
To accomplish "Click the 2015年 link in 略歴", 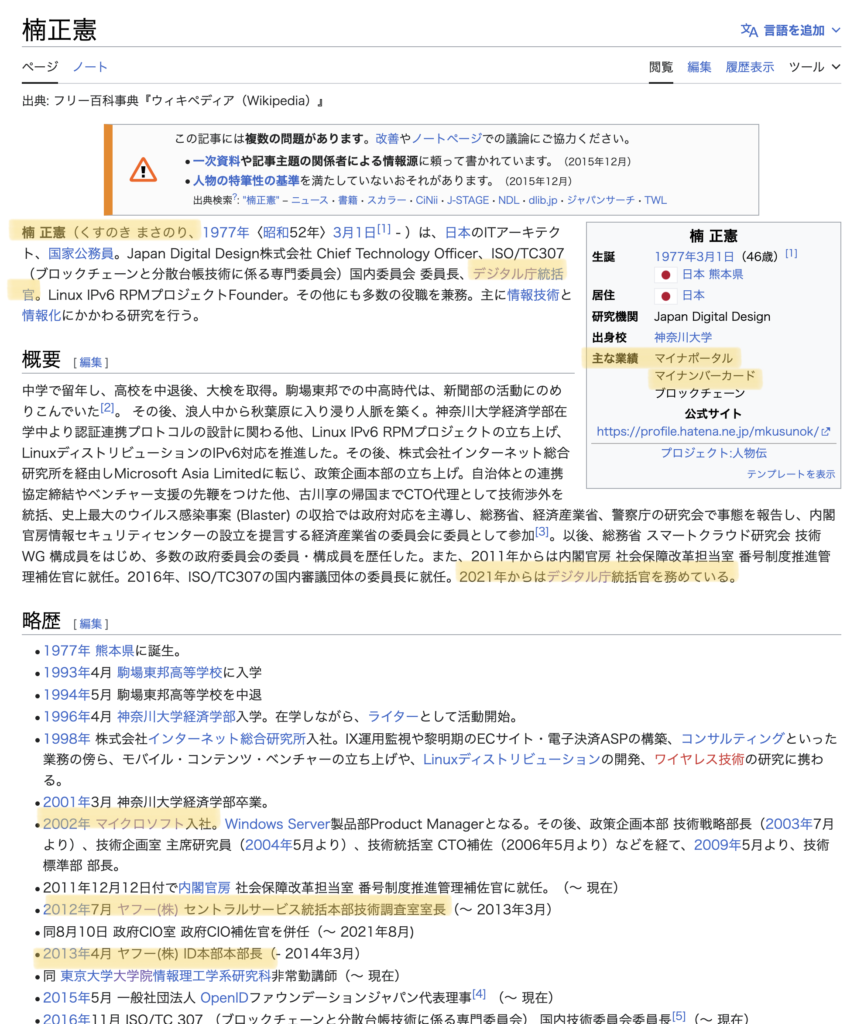I will 66,998.
